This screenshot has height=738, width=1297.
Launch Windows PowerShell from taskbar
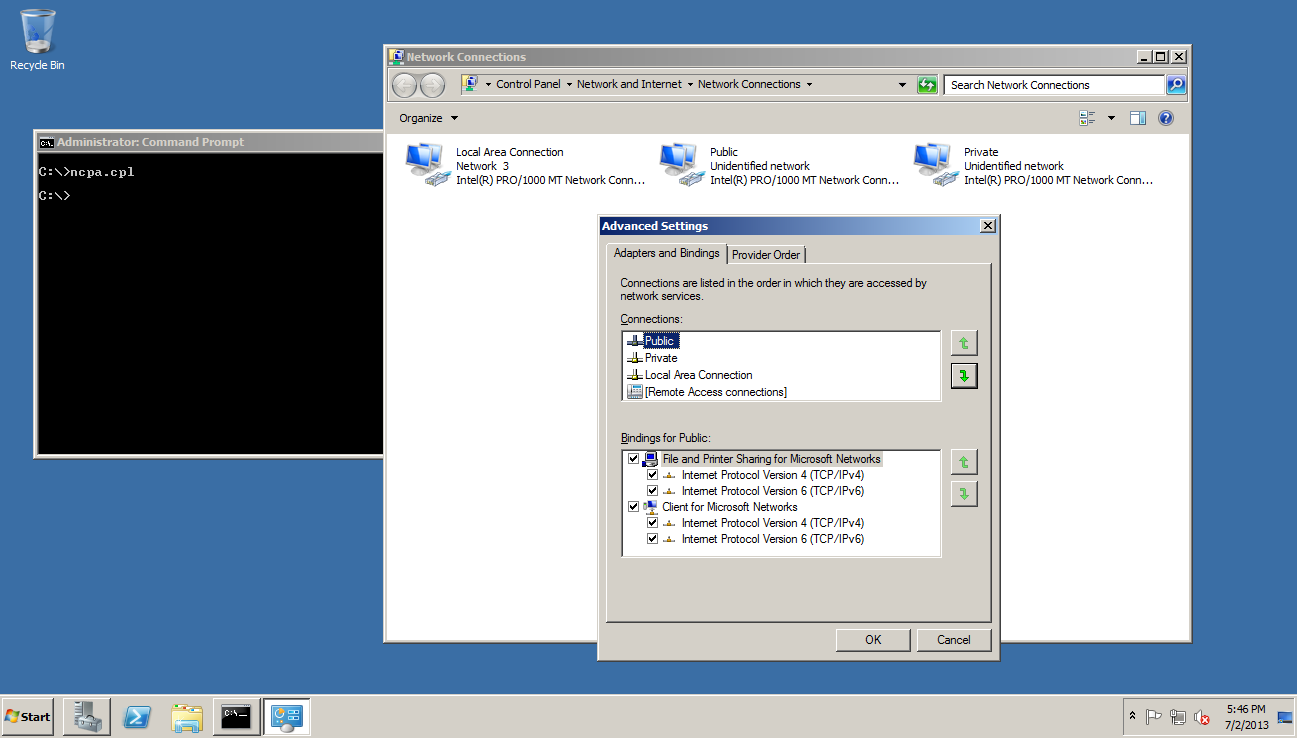(137, 716)
